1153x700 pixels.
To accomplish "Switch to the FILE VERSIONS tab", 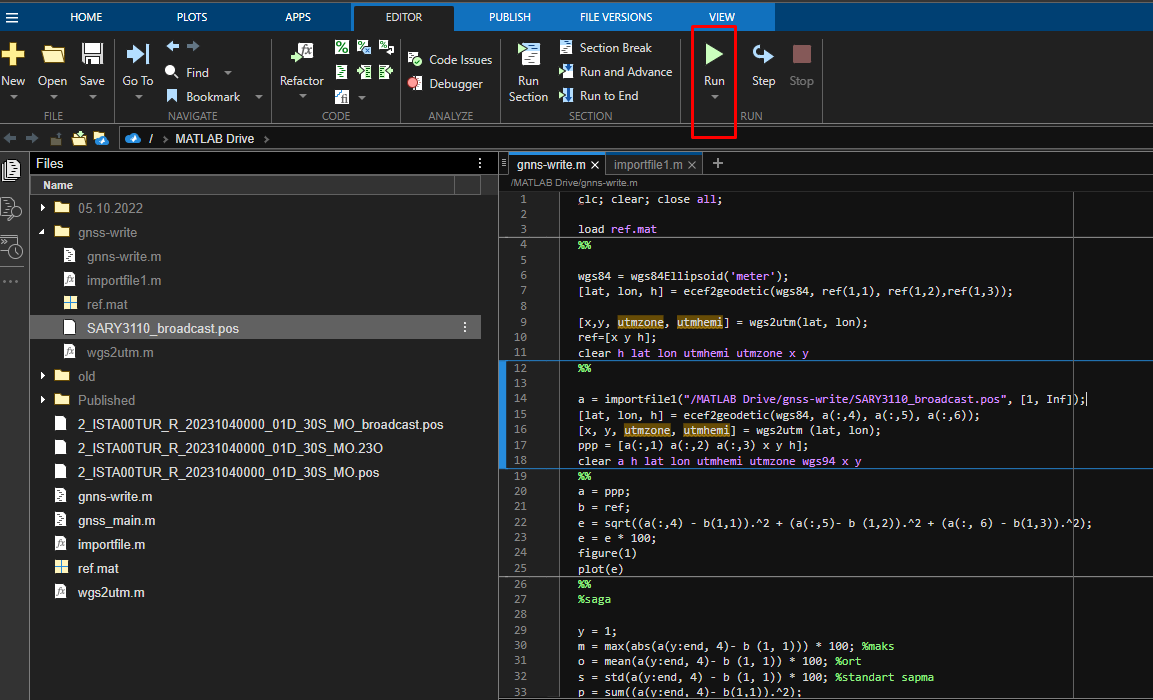I will pos(615,17).
